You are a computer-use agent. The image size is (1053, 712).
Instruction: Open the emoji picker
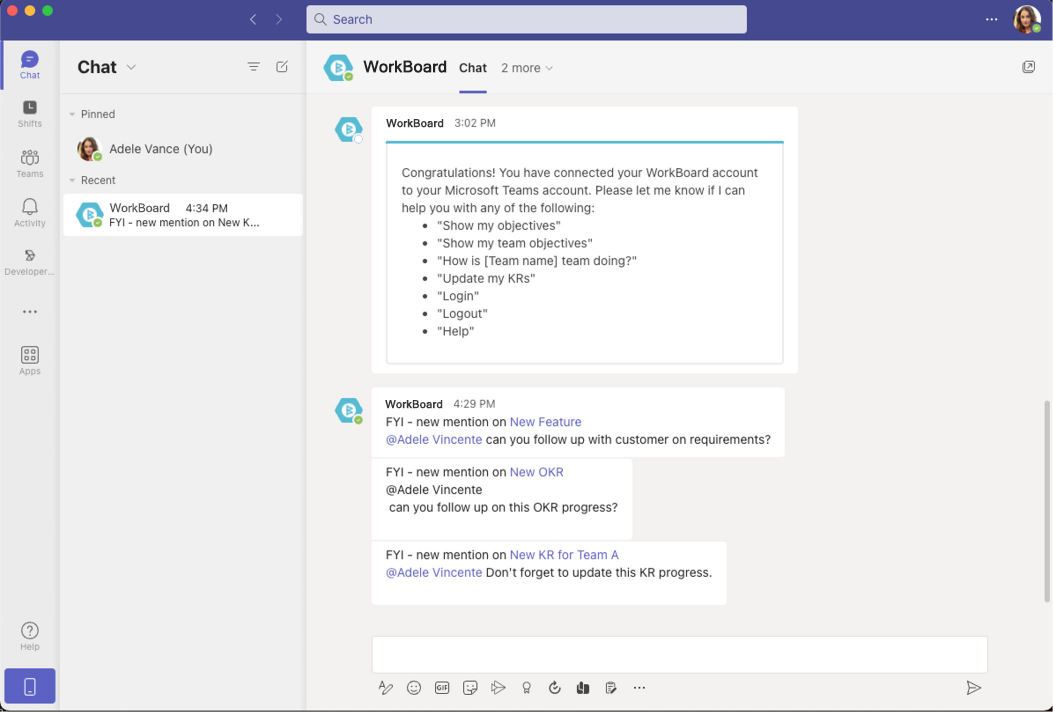coord(414,687)
